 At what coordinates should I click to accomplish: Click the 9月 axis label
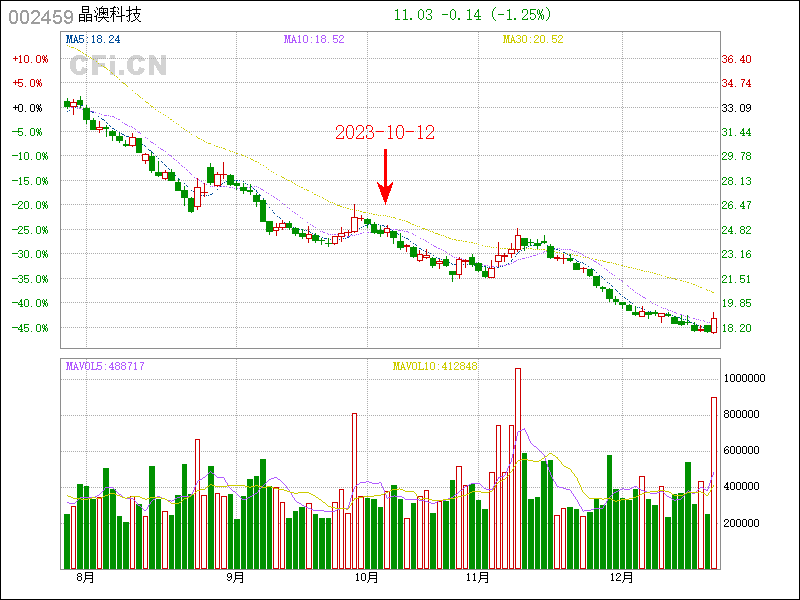pyautogui.click(x=236, y=578)
